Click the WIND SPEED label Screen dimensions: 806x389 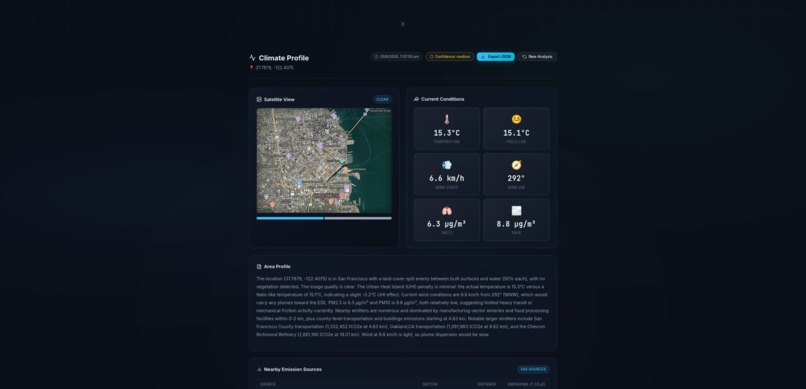coord(447,188)
